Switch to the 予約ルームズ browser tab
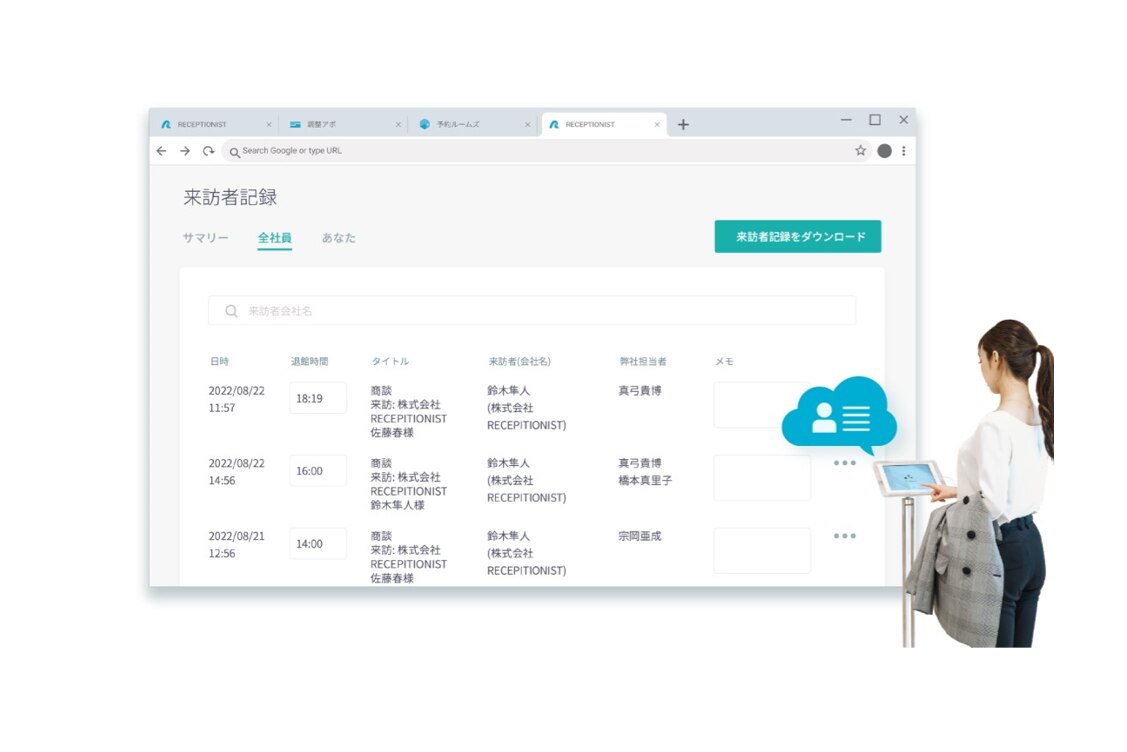This screenshot has width=1127, height=752. [473, 124]
